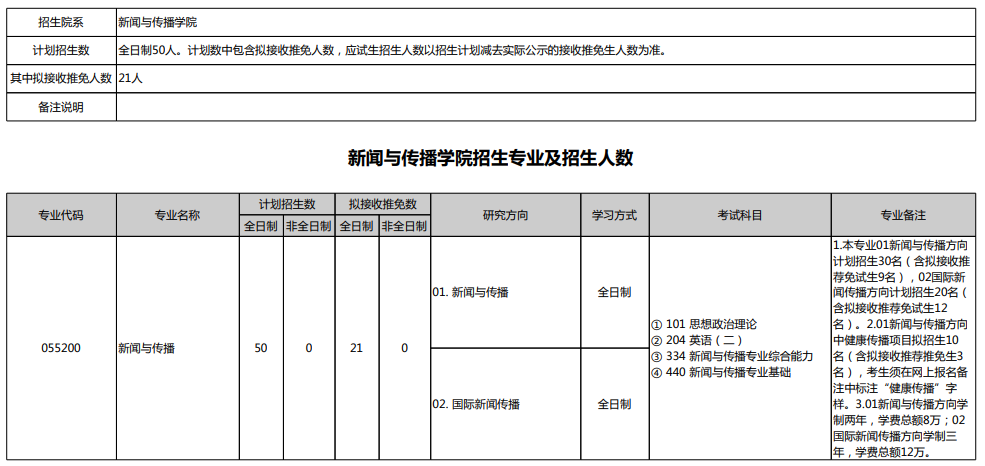985x466 pixels.
Task: Click the 专业备注 column header
Action: tap(903, 215)
